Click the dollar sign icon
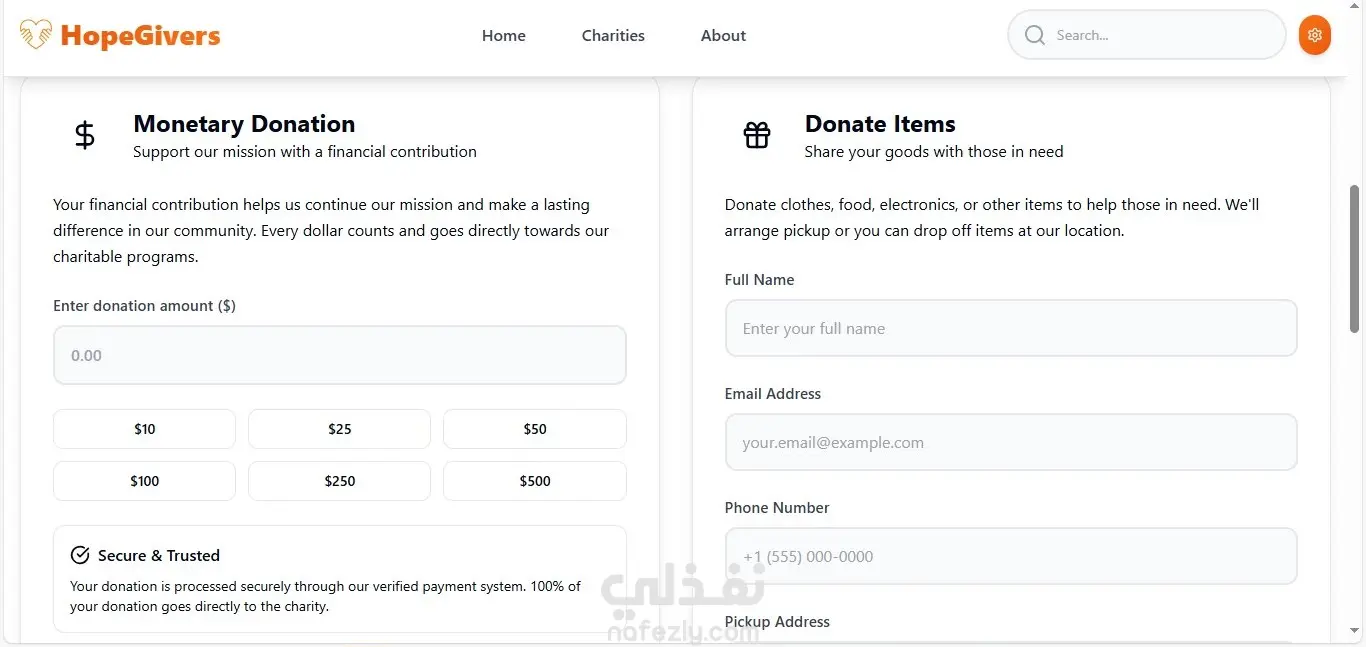The height and width of the screenshot is (647, 1366). point(85,135)
